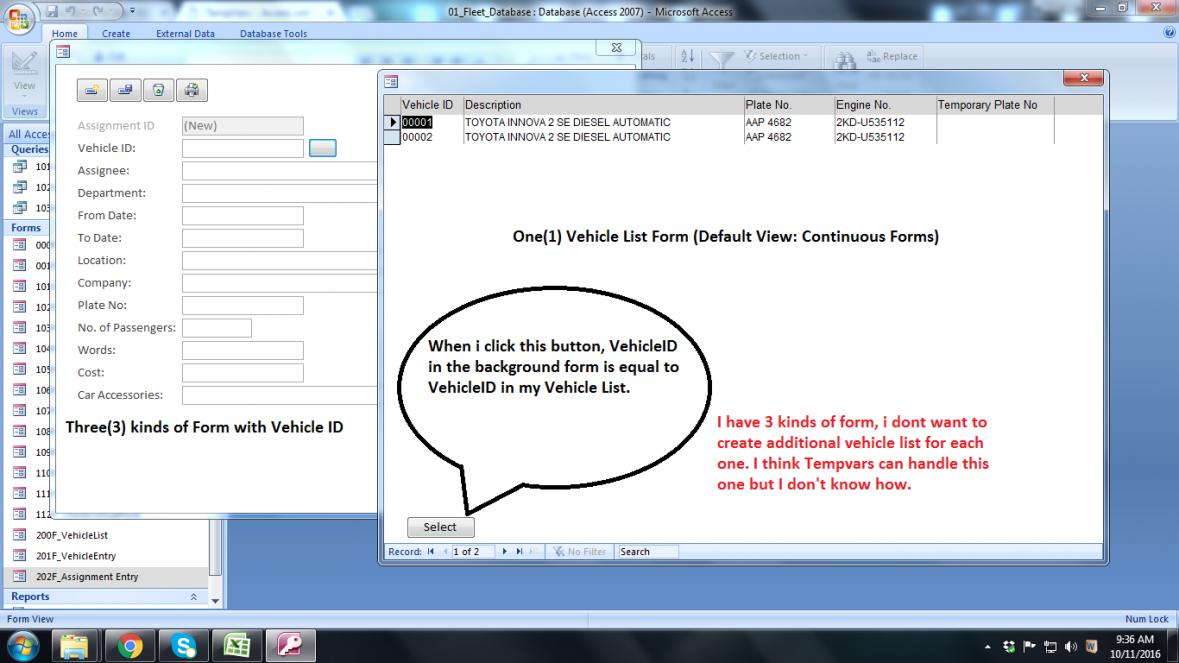This screenshot has width=1179, height=663.
Task: Click the Access help question mark icon
Action: (1169, 32)
